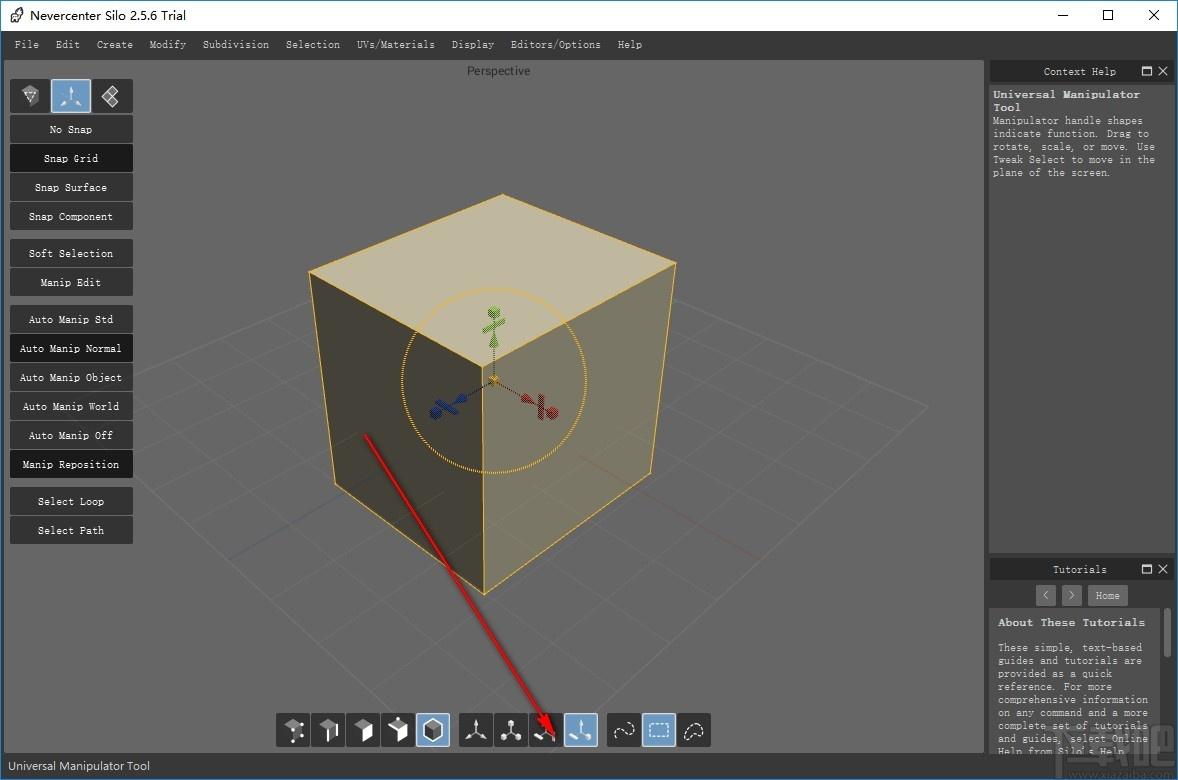Maximize the Tutorials panel

tap(1146, 569)
